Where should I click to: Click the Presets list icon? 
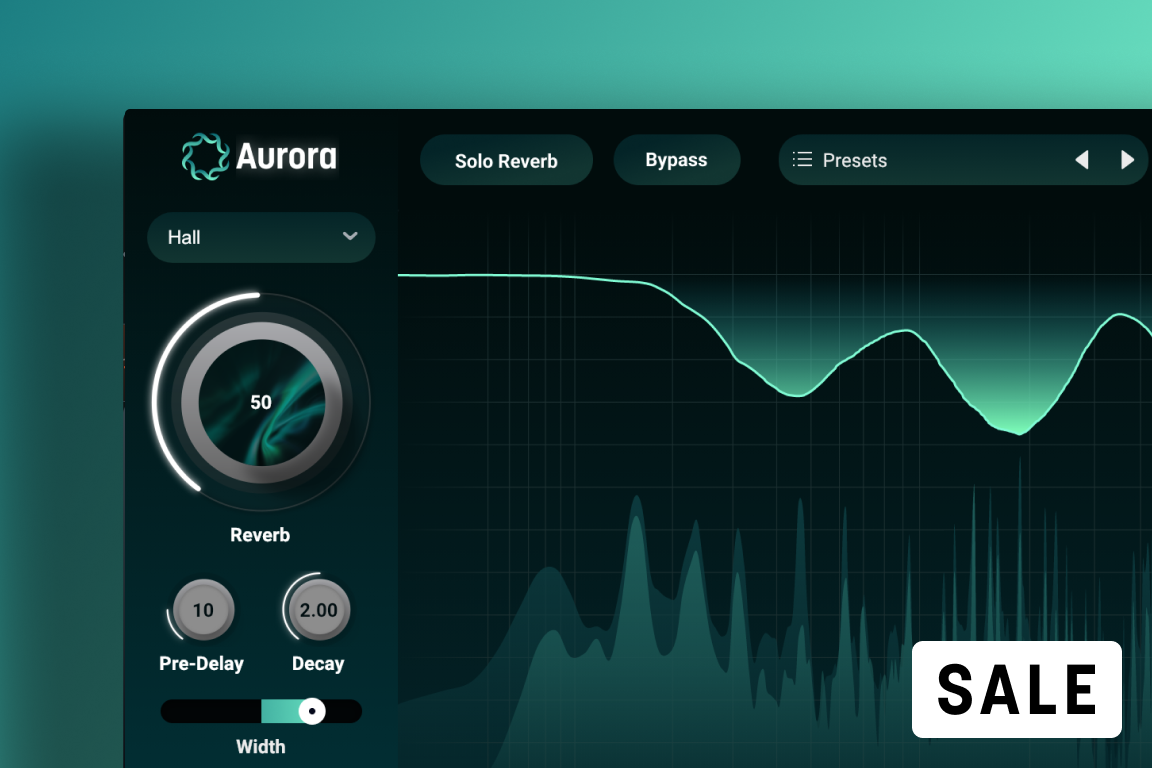coord(802,160)
